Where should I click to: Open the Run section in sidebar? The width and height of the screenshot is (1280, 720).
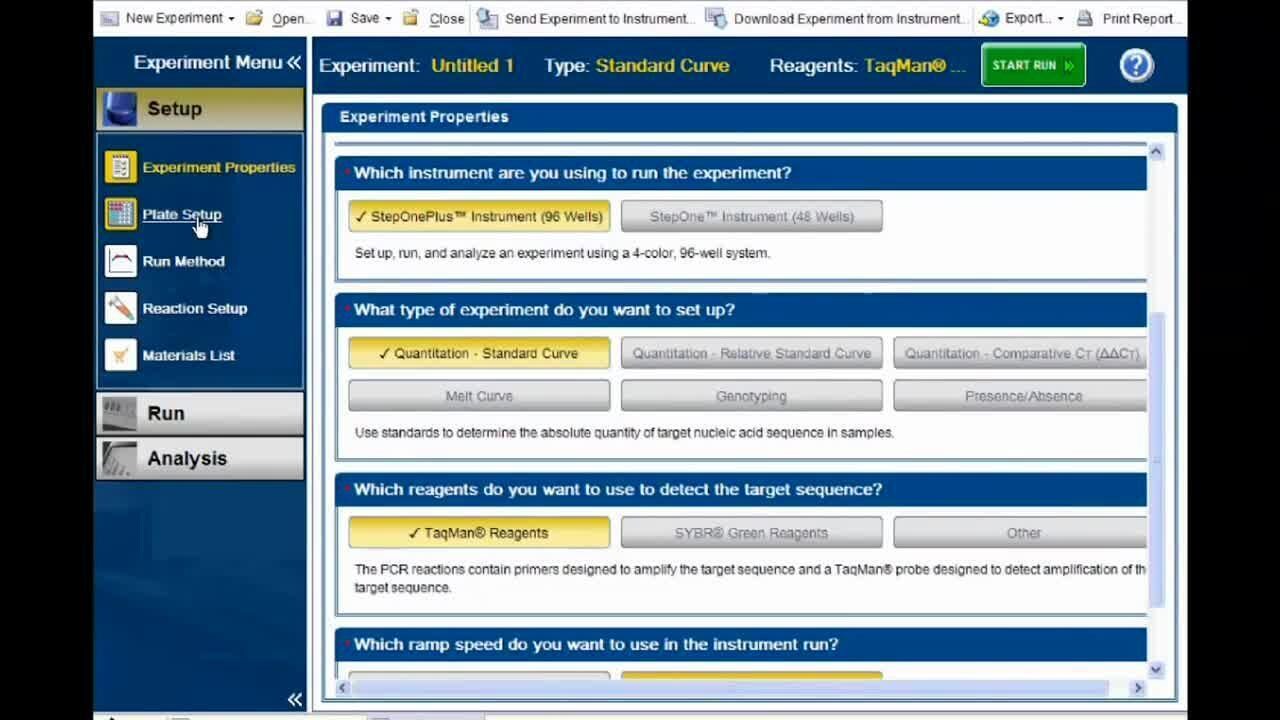click(x=200, y=413)
